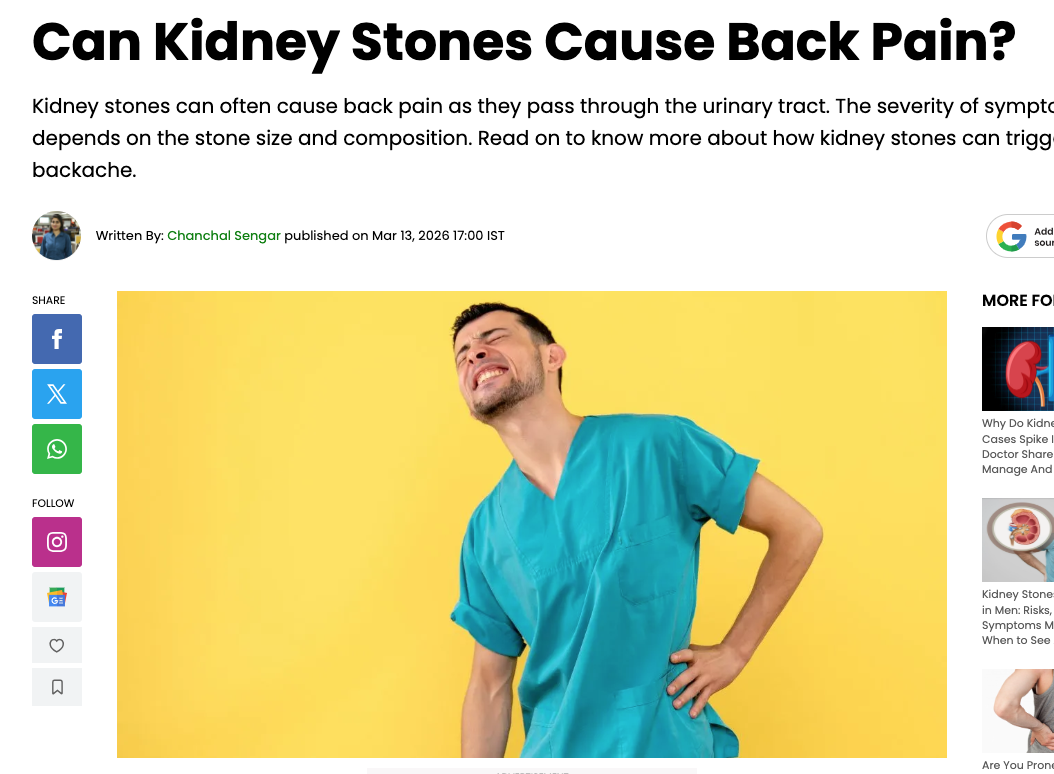Click the Google G logo in the source pill
Screen dimensions: 1054x774
[x=1012, y=236]
